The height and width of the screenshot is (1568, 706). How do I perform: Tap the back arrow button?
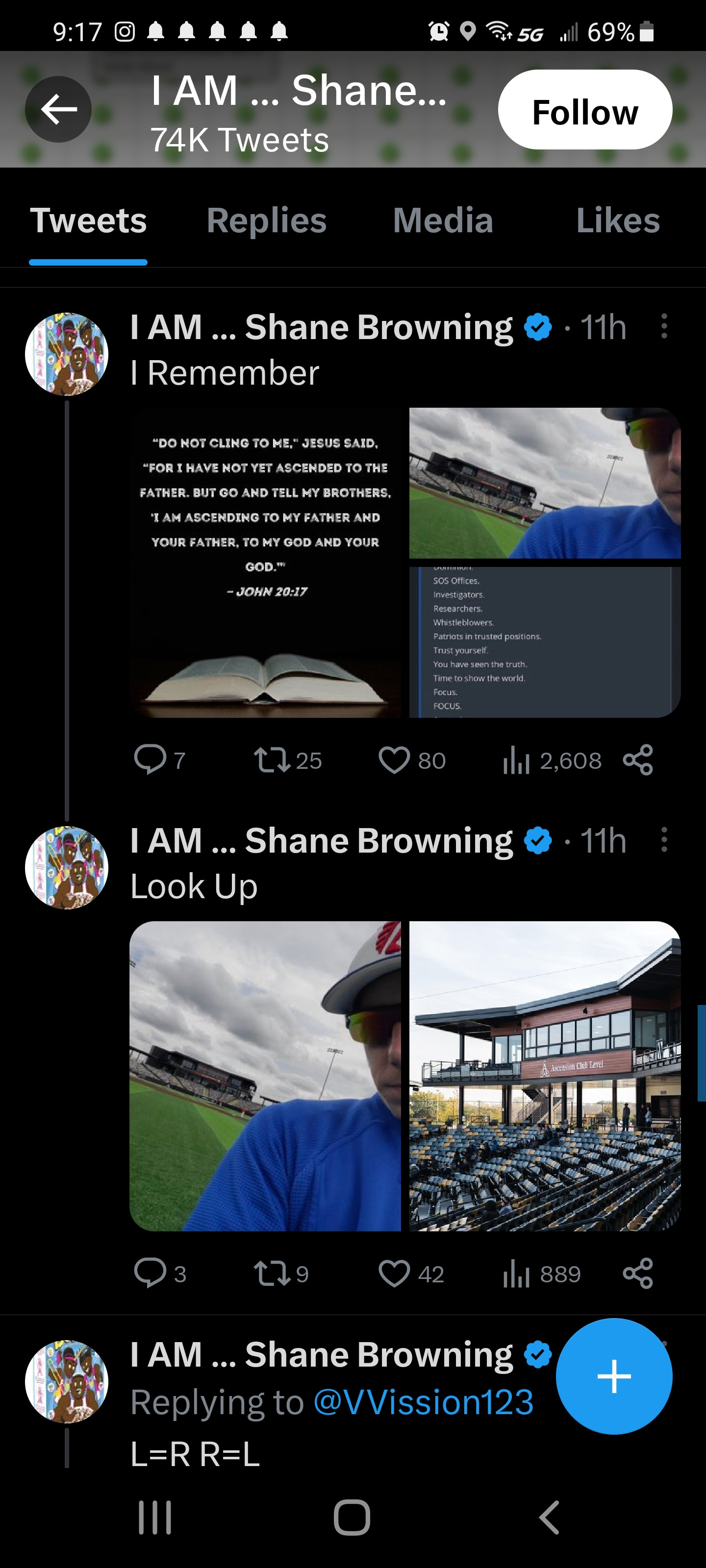click(x=58, y=110)
